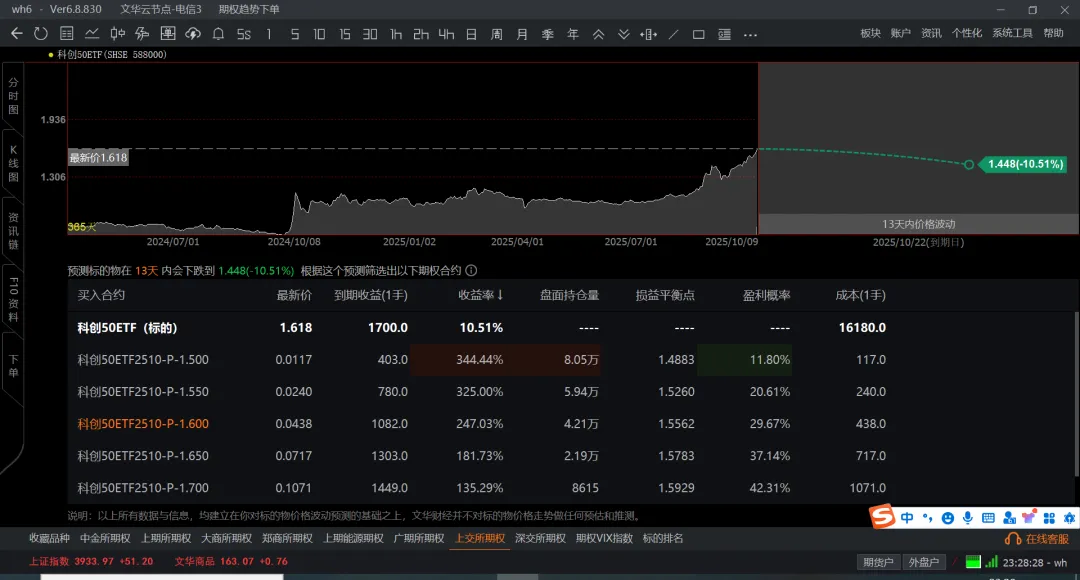Click the alert bell icon
1080x580 pixels.
[x=218, y=34]
